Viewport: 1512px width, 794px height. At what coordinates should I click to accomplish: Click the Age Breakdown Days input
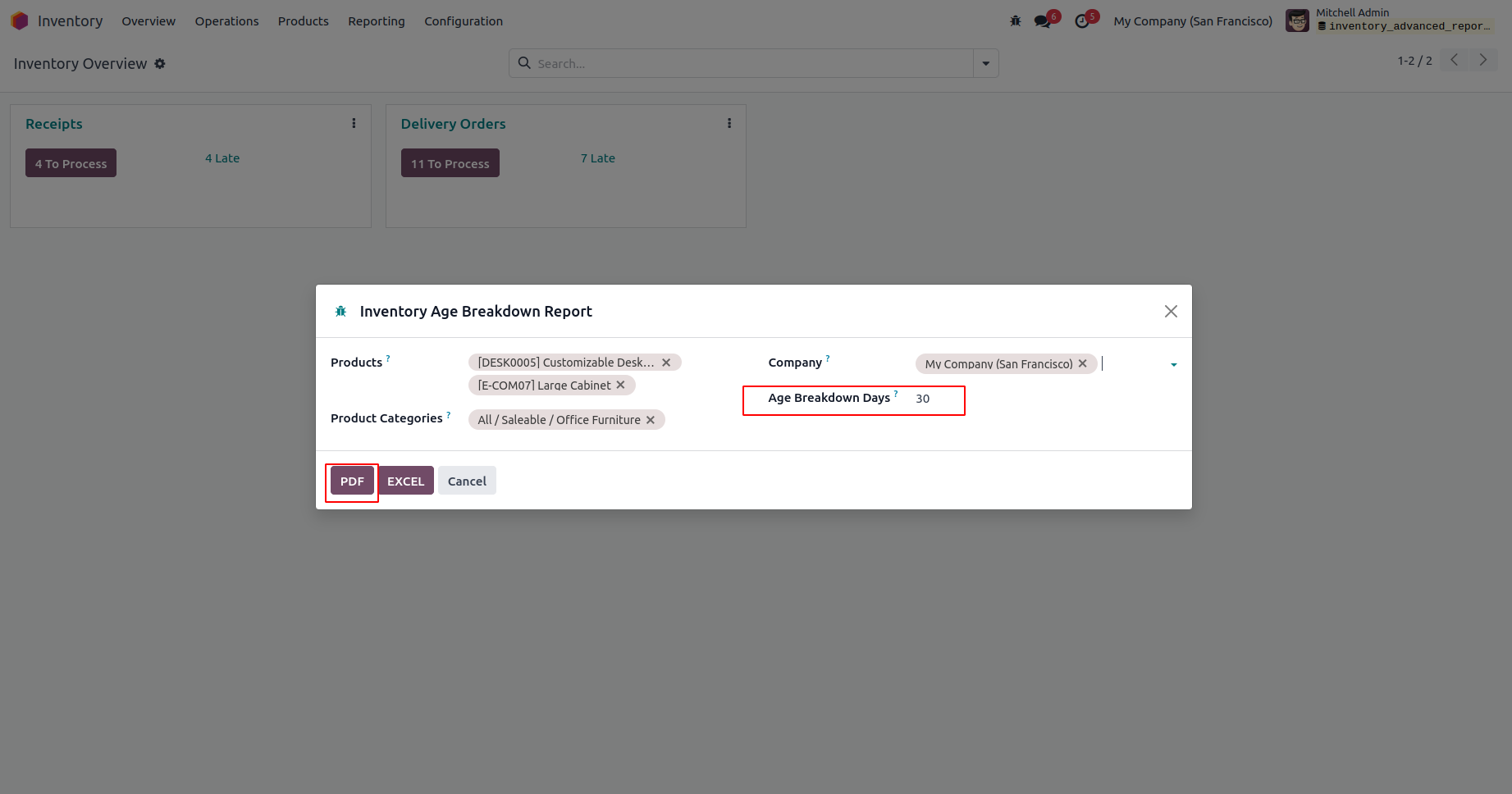(x=935, y=399)
